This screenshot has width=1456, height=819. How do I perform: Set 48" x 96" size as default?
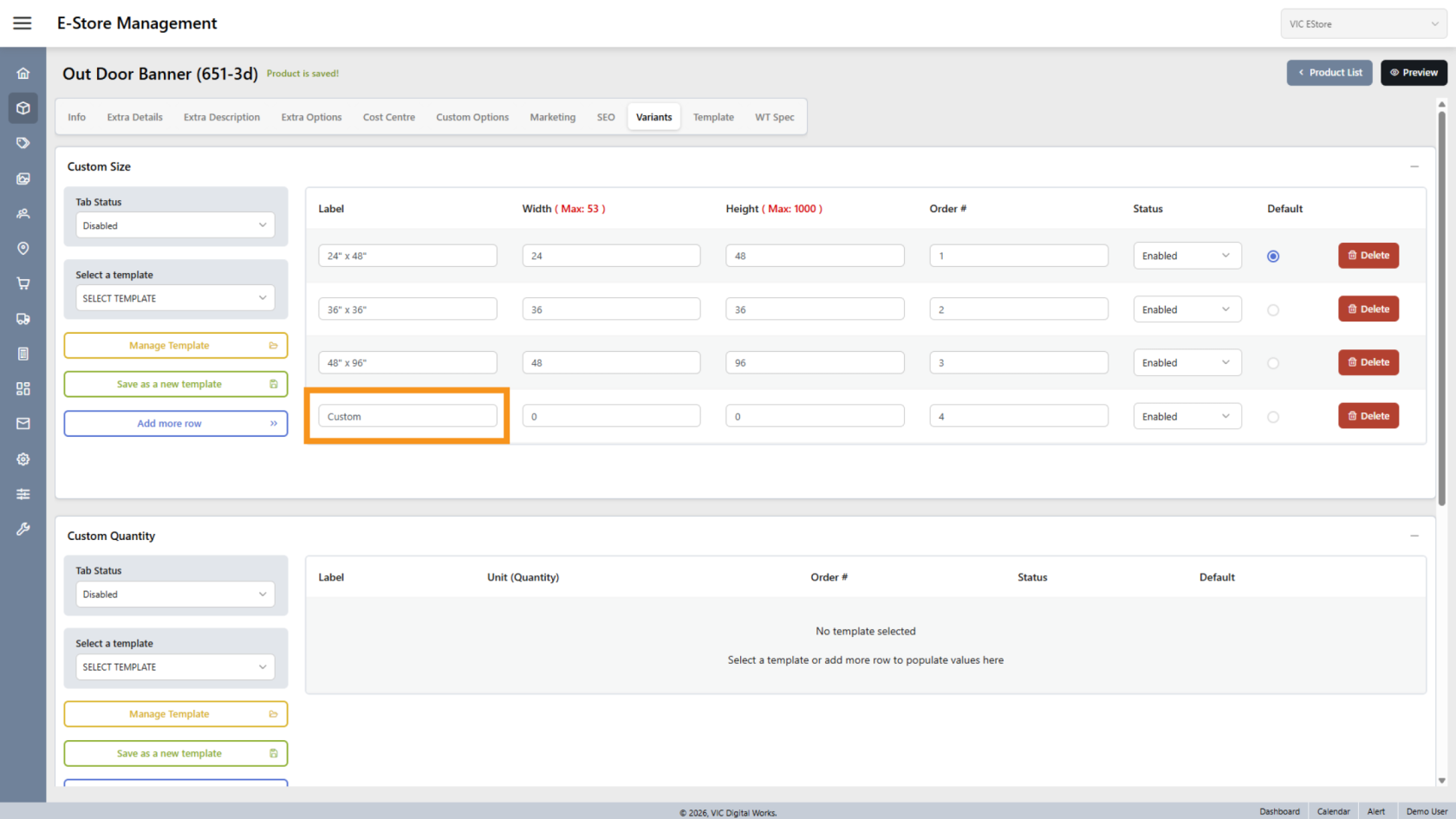coord(1272,363)
